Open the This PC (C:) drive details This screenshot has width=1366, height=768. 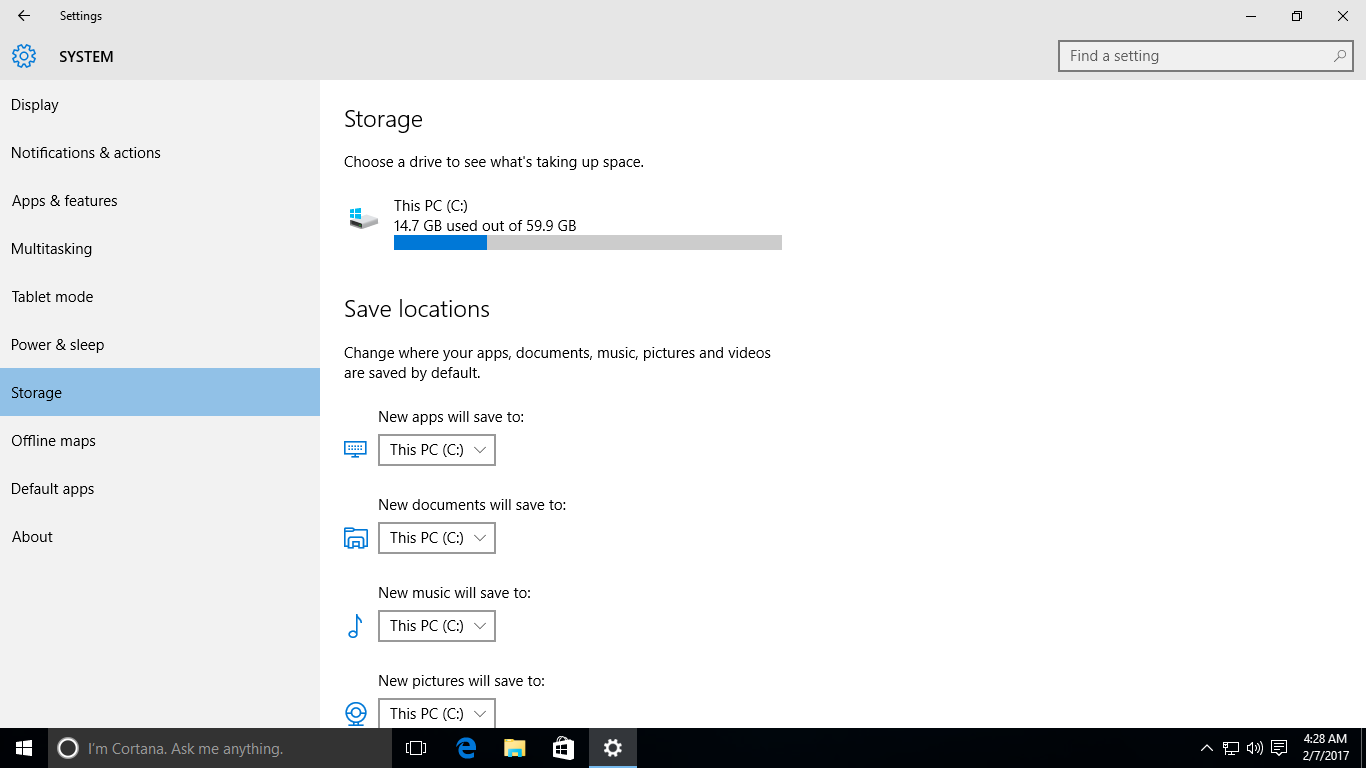(431, 206)
